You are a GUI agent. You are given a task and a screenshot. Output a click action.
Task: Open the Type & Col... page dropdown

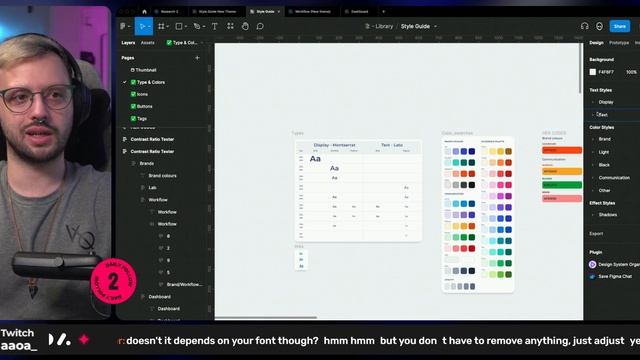pyautogui.click(x=185, y=42)
